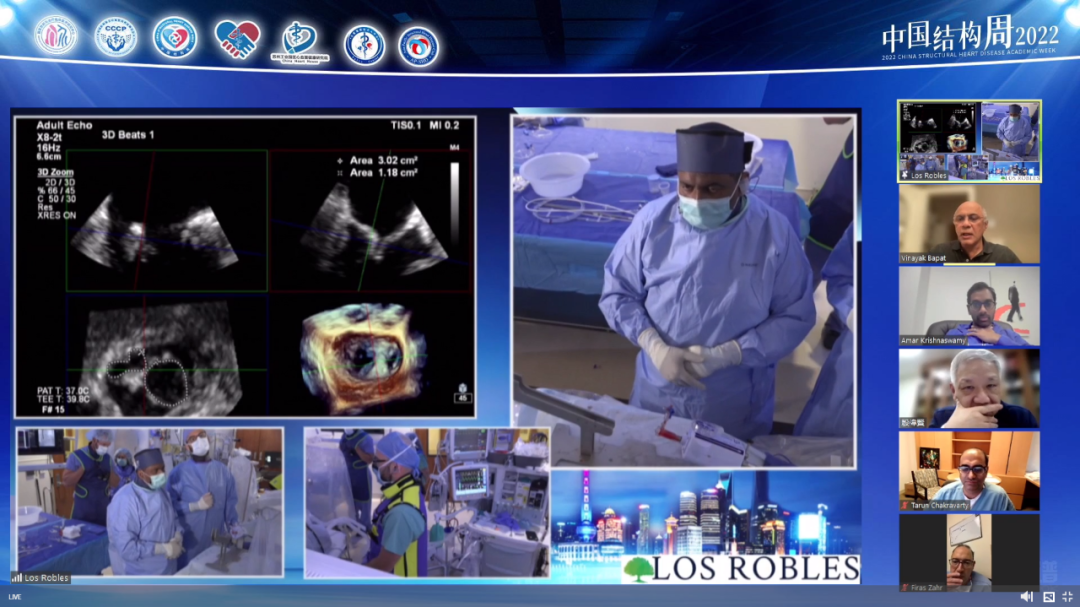Image resolution: width=1080 pixels, height=607 pixels.
Task: Click the LIVE indicator in the bottom bar
Action: (x=15, y=598)
